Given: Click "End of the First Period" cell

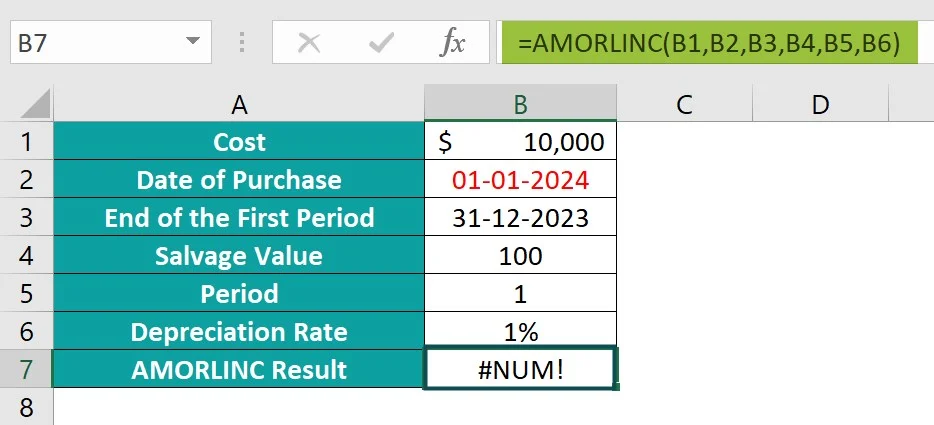Looking at the screenshot, I should (x=239, y=218).
